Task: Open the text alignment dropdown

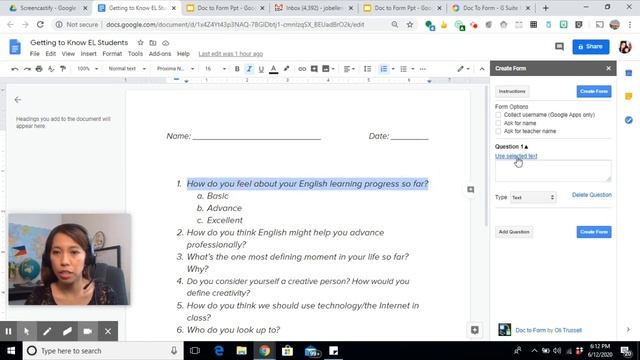Action: point(349,69)
